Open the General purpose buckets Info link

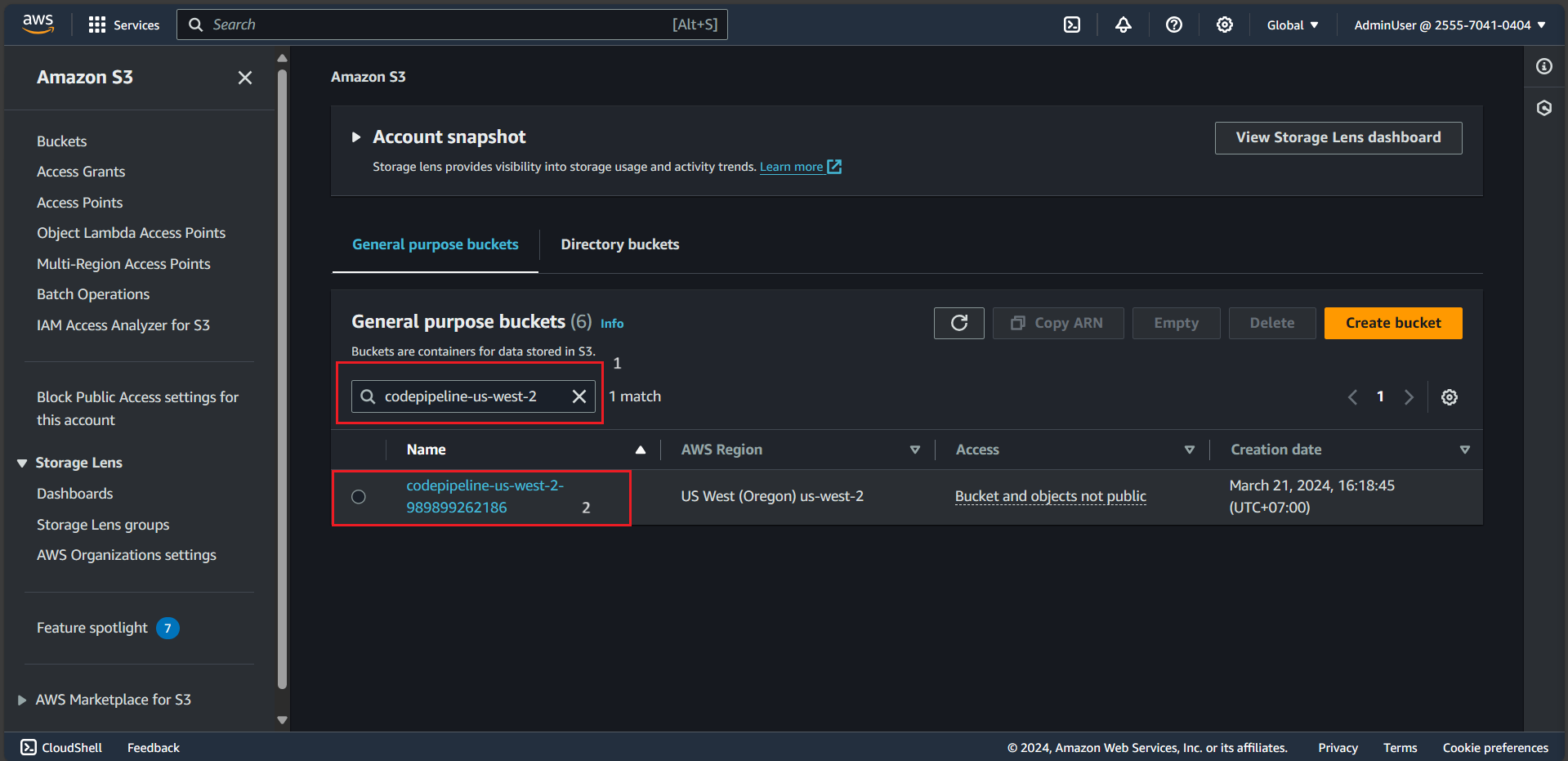coord(612,324)
